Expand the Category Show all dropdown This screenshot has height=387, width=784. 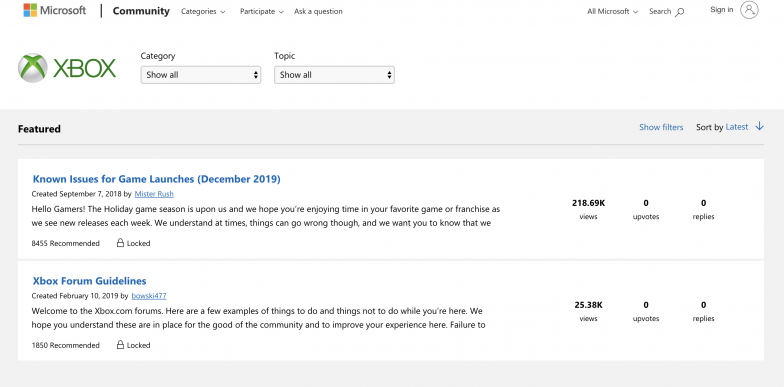click(200, 75)
